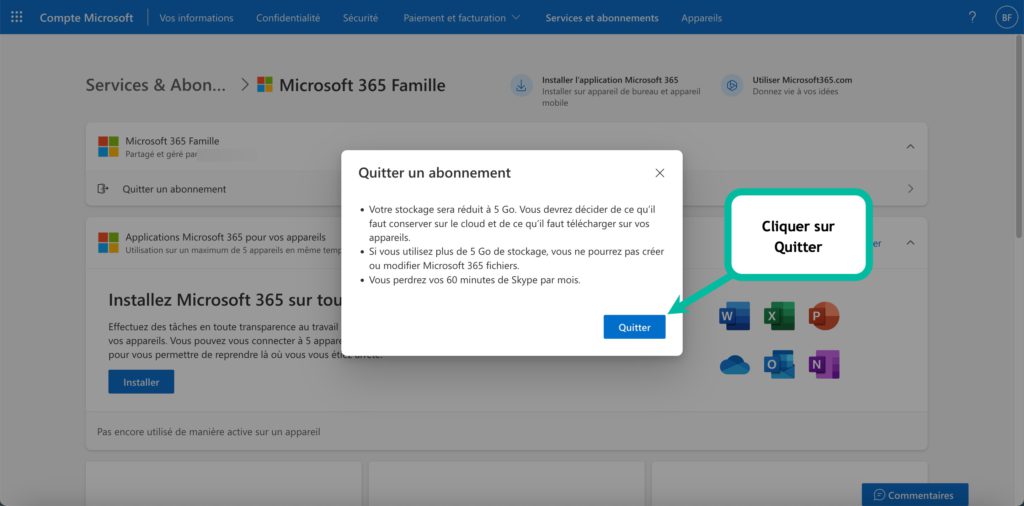Open the BF account profile avatar
This screenshot has width=1024, height=506.
click(x=1005, y=17)
